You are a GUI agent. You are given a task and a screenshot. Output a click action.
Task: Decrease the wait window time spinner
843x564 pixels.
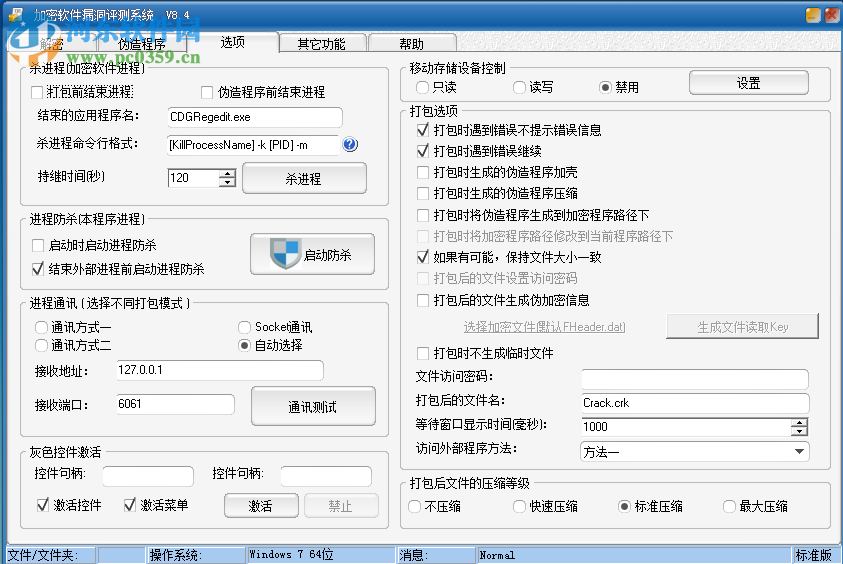tap(799, 431)
